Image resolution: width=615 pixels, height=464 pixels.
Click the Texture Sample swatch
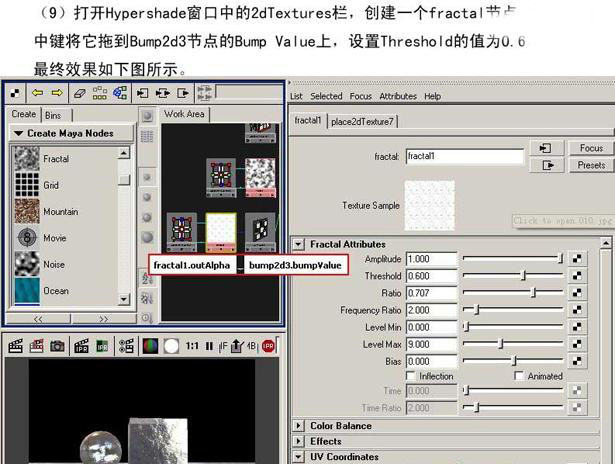tap(429, 205)
